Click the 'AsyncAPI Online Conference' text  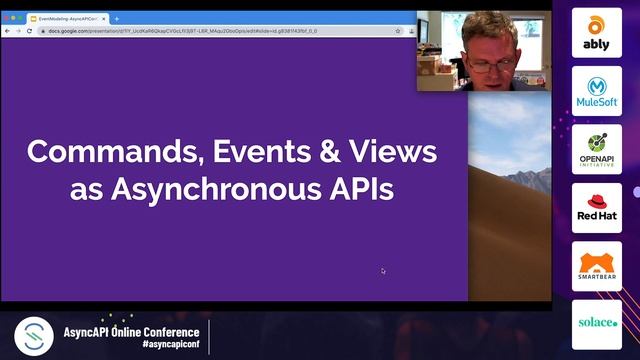point(131,332)
